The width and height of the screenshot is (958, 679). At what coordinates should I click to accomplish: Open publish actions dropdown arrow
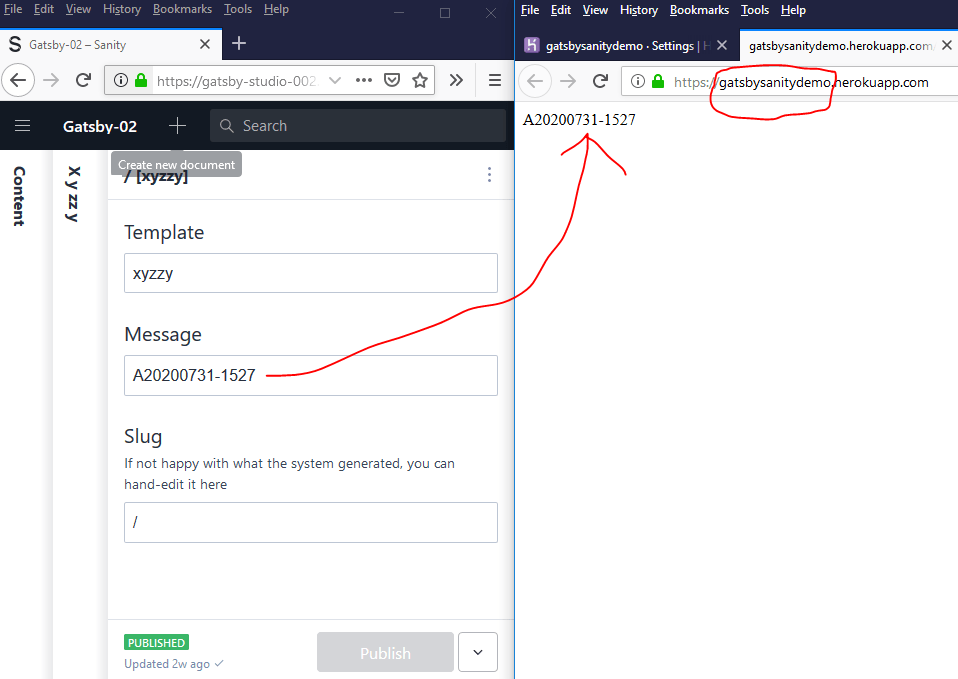[478, 652]
